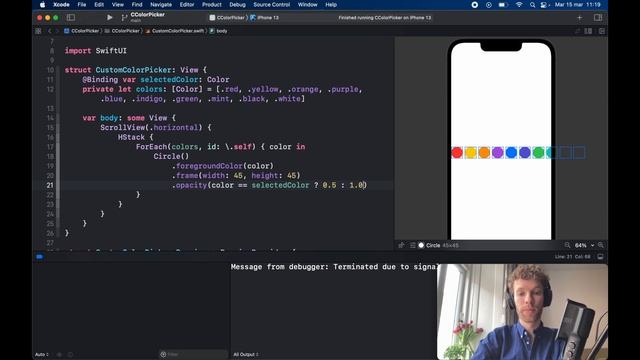Click the screen recording menu bar icon
The image size is (640, 360).
[x=475, y=5]
